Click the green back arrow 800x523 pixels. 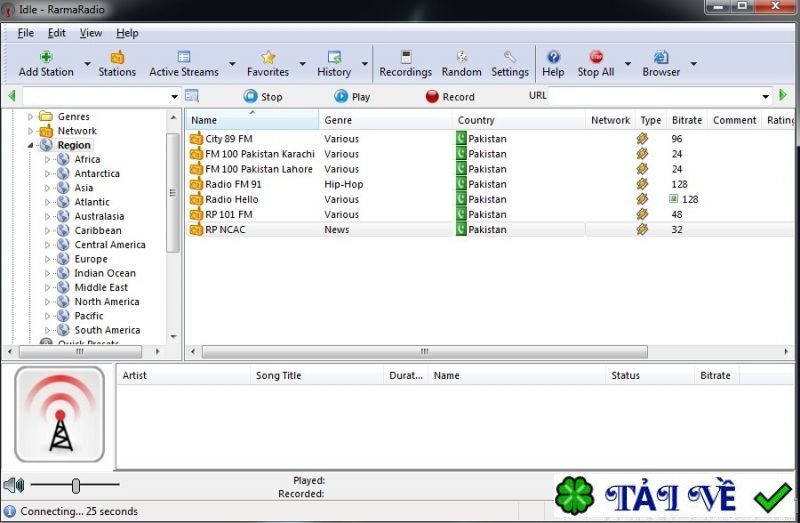click(12, 95)
